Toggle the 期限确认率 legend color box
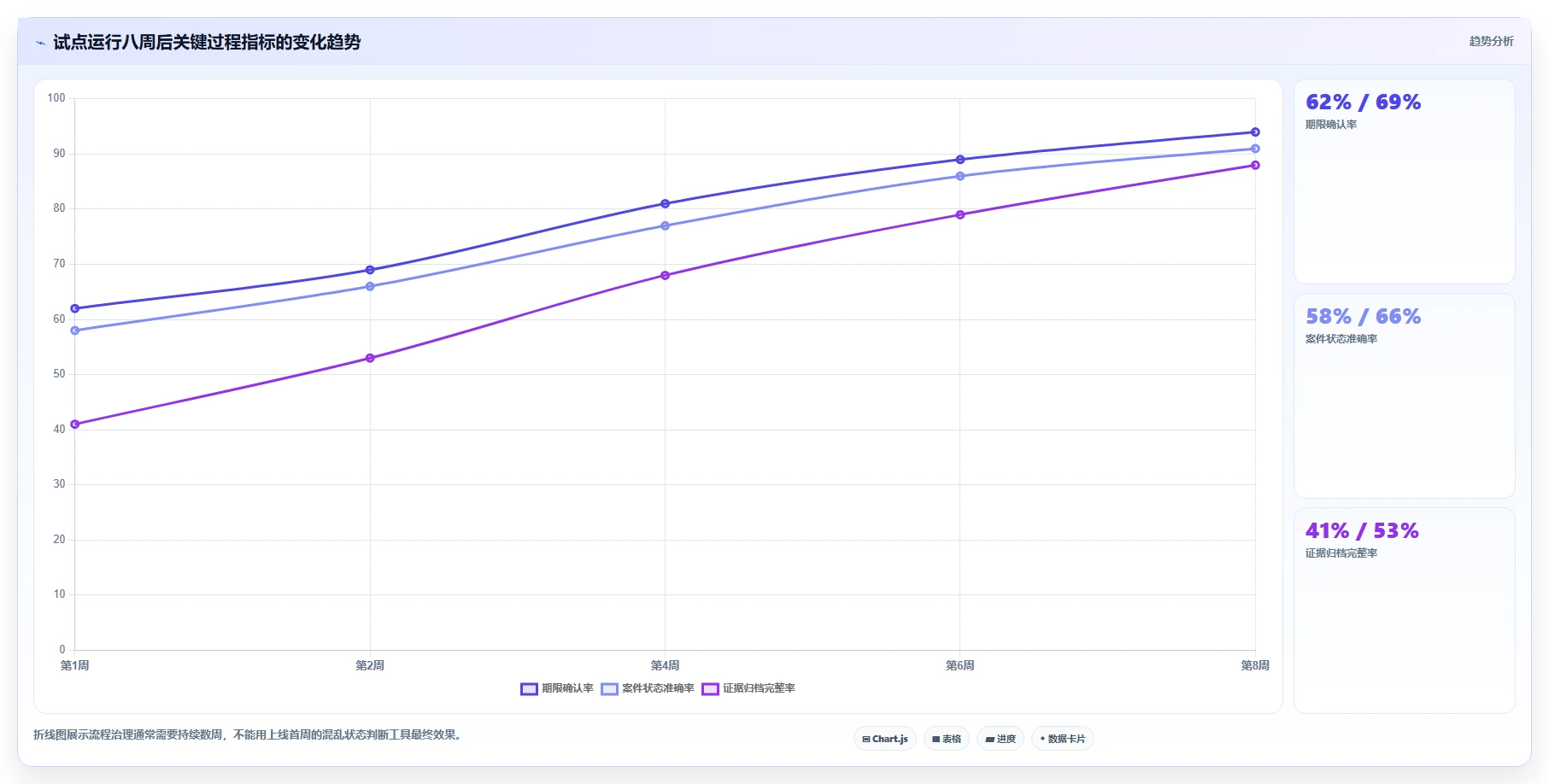Image resolution: width=1549 pixels, height=784 pixels. coord(529,689)
